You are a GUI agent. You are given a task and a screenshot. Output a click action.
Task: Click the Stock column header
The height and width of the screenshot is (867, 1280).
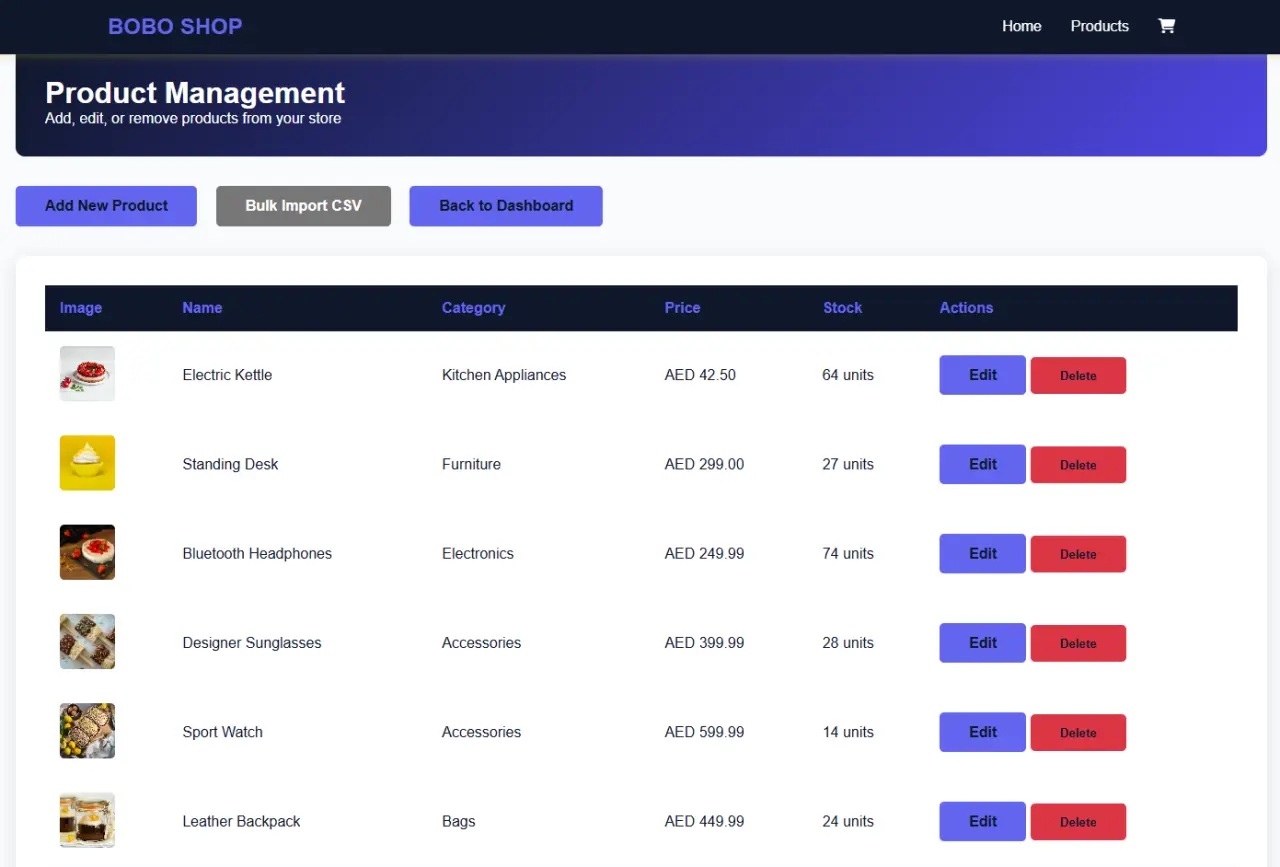(842, 308)
